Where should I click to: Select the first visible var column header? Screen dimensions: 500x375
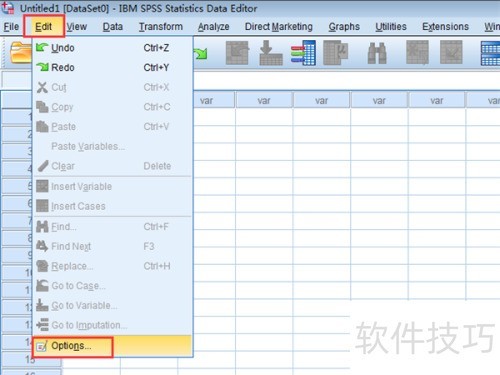[x=214, y=101]
